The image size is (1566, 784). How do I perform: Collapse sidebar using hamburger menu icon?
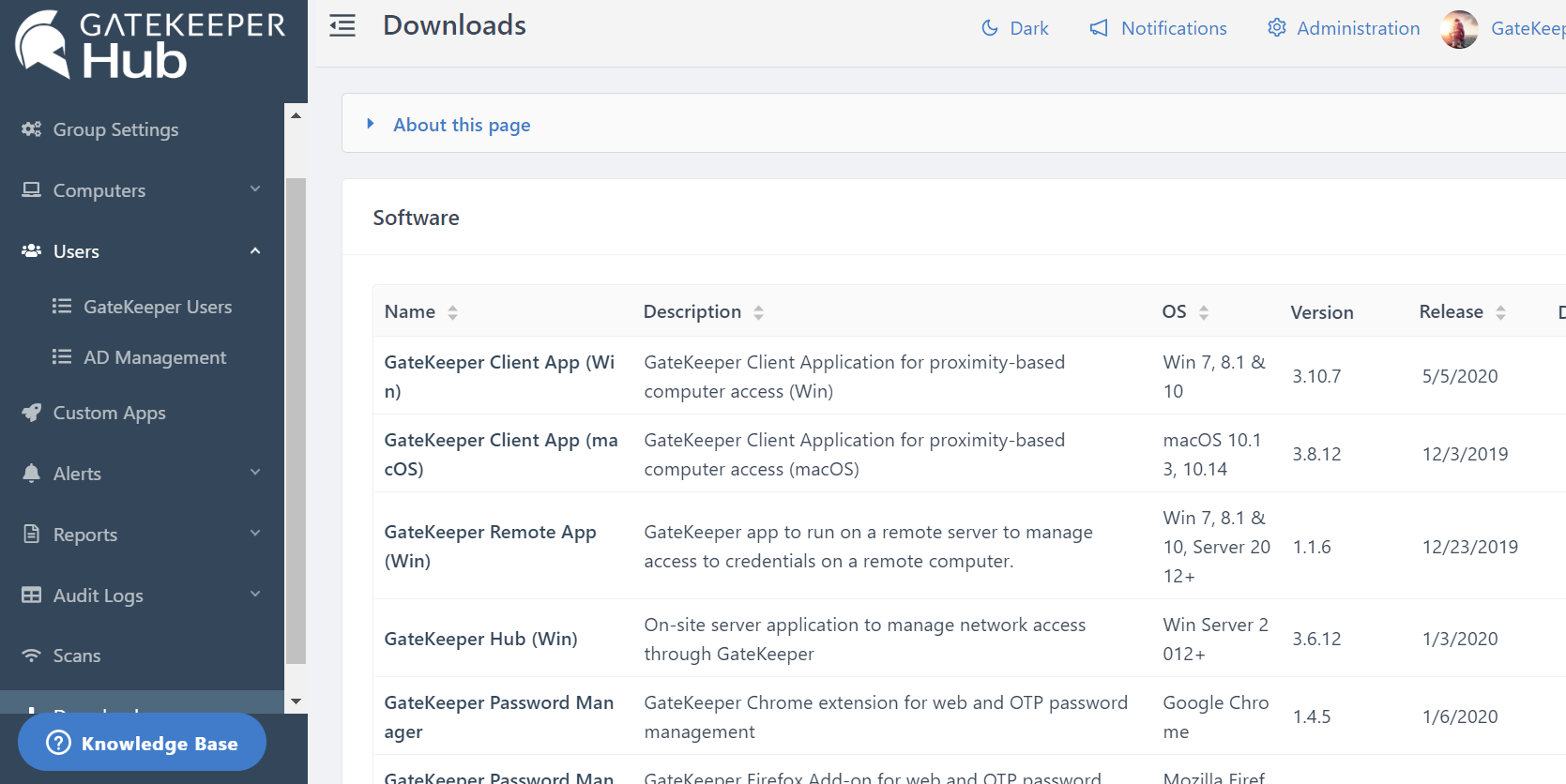(x=342, y=26)
